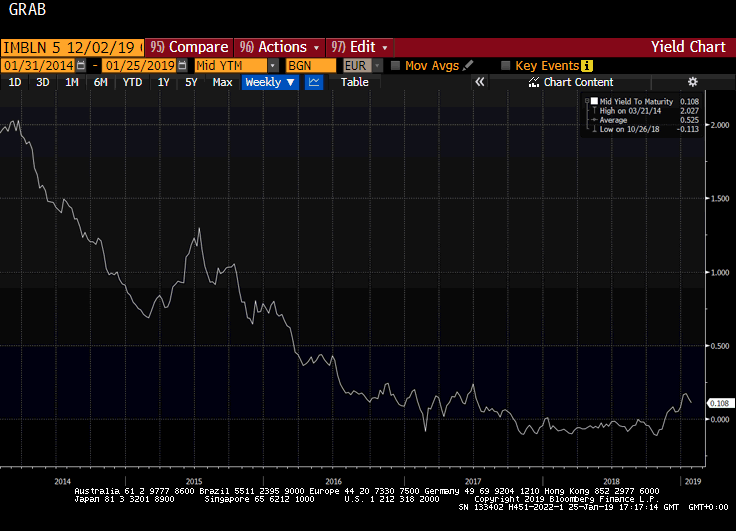Click the 2015 x-axis year label
The width and height of the screenshot is (736, 531).
194,481
